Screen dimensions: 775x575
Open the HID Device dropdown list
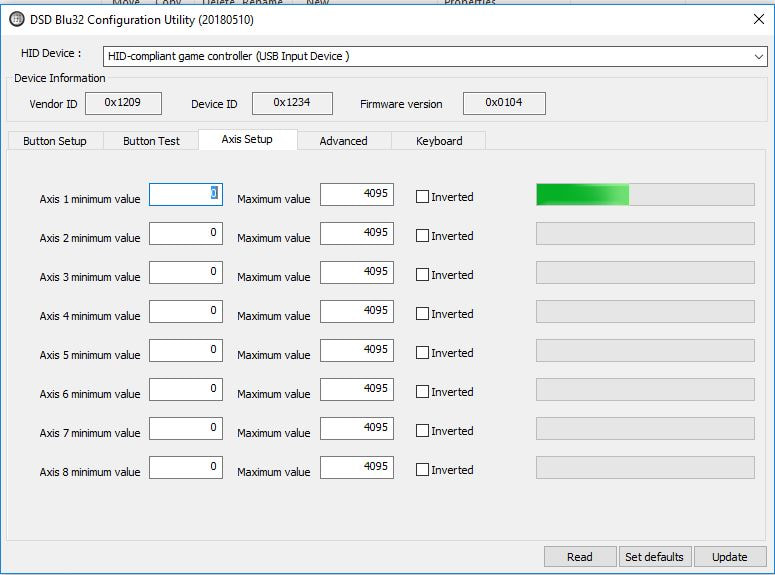(x=758, y=57)
